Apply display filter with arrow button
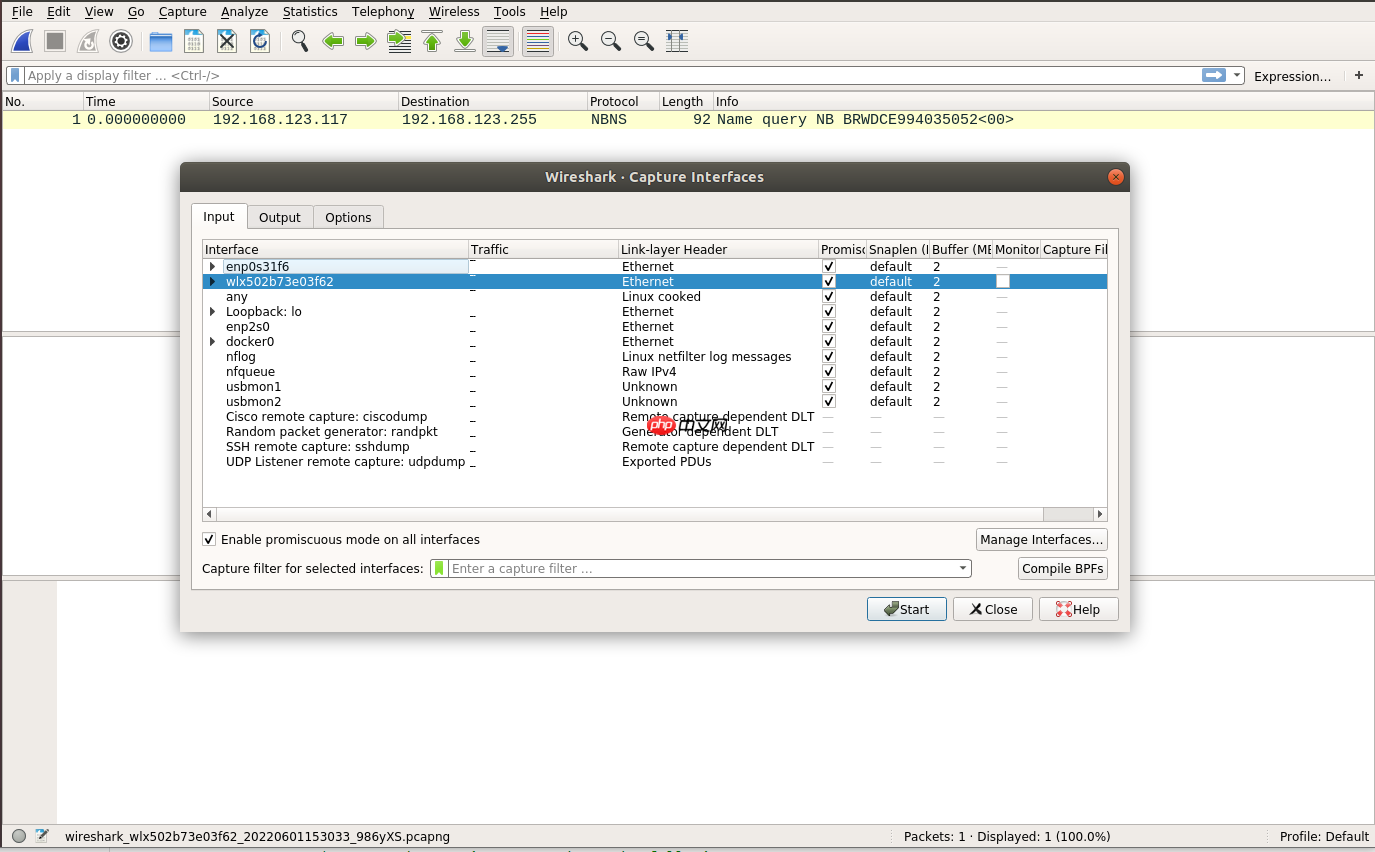The width and height of the screenshot is (1375, 852). click(1214, 75)
